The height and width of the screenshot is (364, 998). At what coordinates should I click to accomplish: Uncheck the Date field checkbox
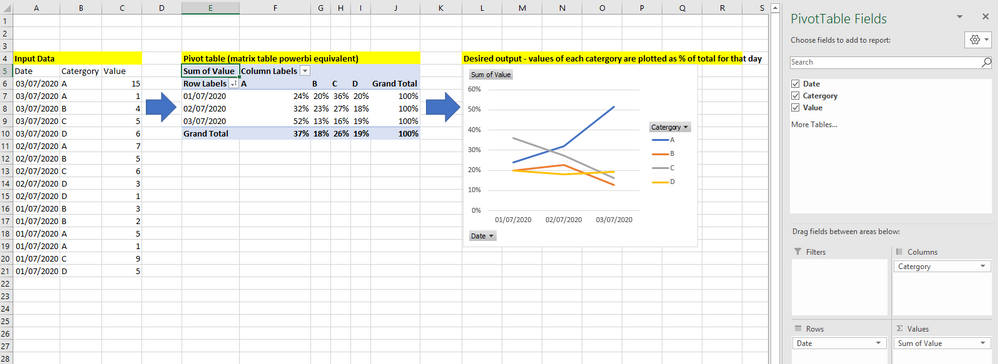tap(794, 84)
